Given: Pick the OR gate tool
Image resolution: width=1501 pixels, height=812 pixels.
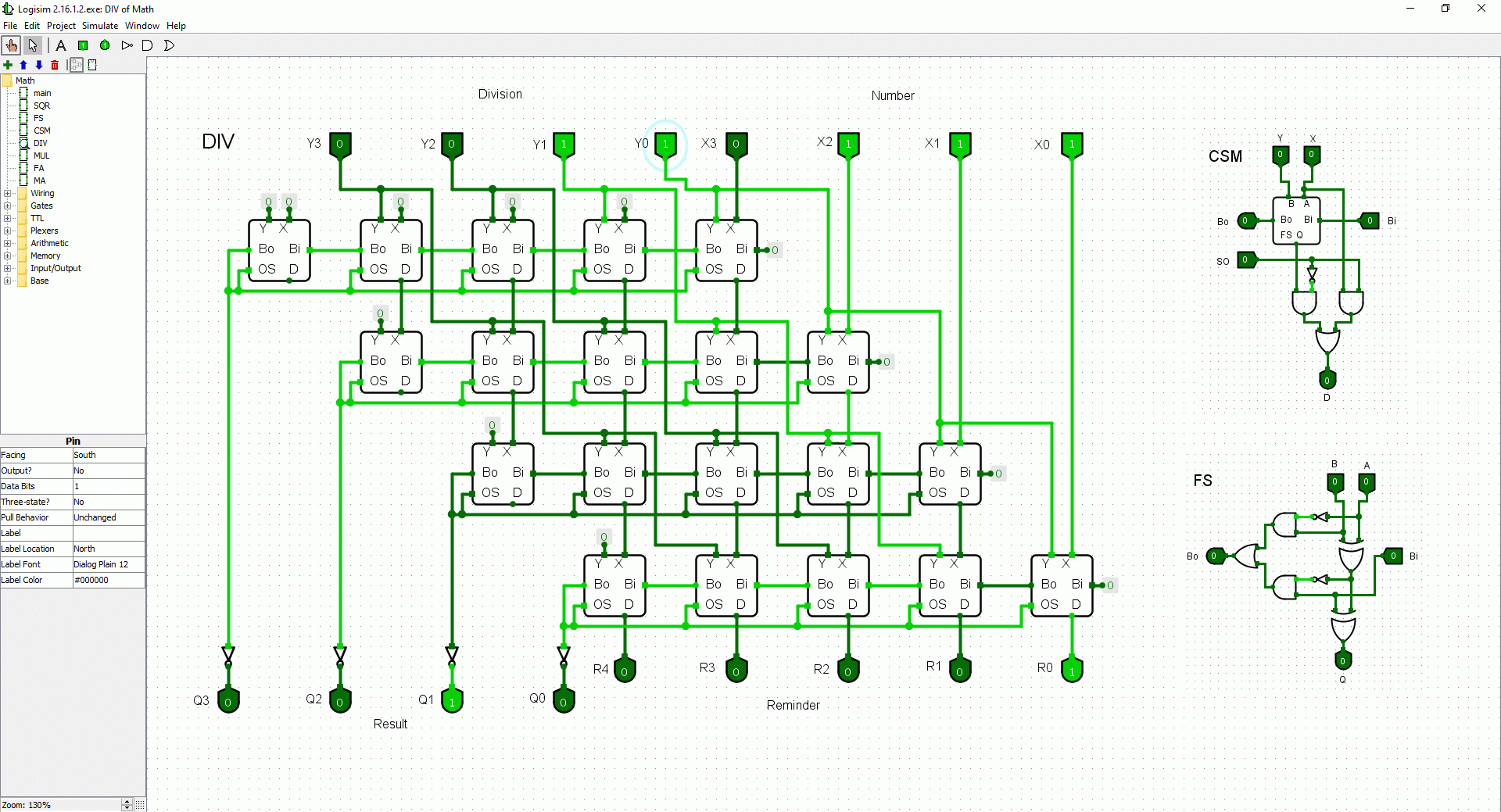Looking at the screenshot, I should point(169,45).
